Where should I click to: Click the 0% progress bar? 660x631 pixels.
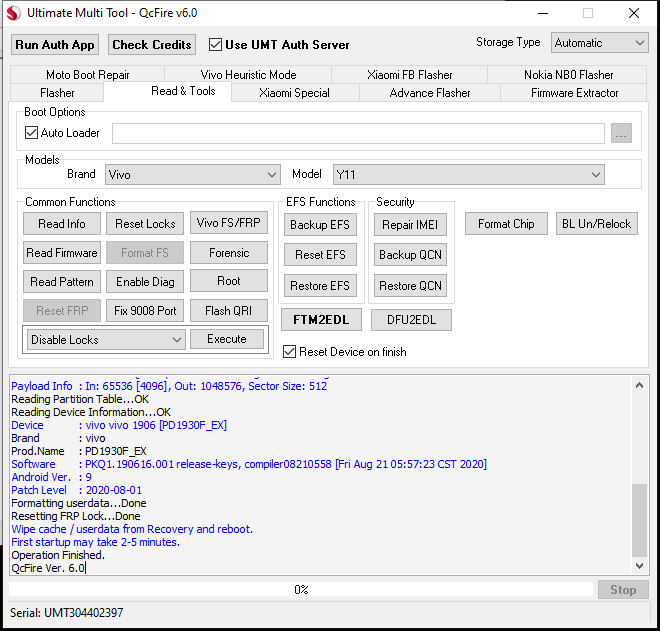(301, 589)
